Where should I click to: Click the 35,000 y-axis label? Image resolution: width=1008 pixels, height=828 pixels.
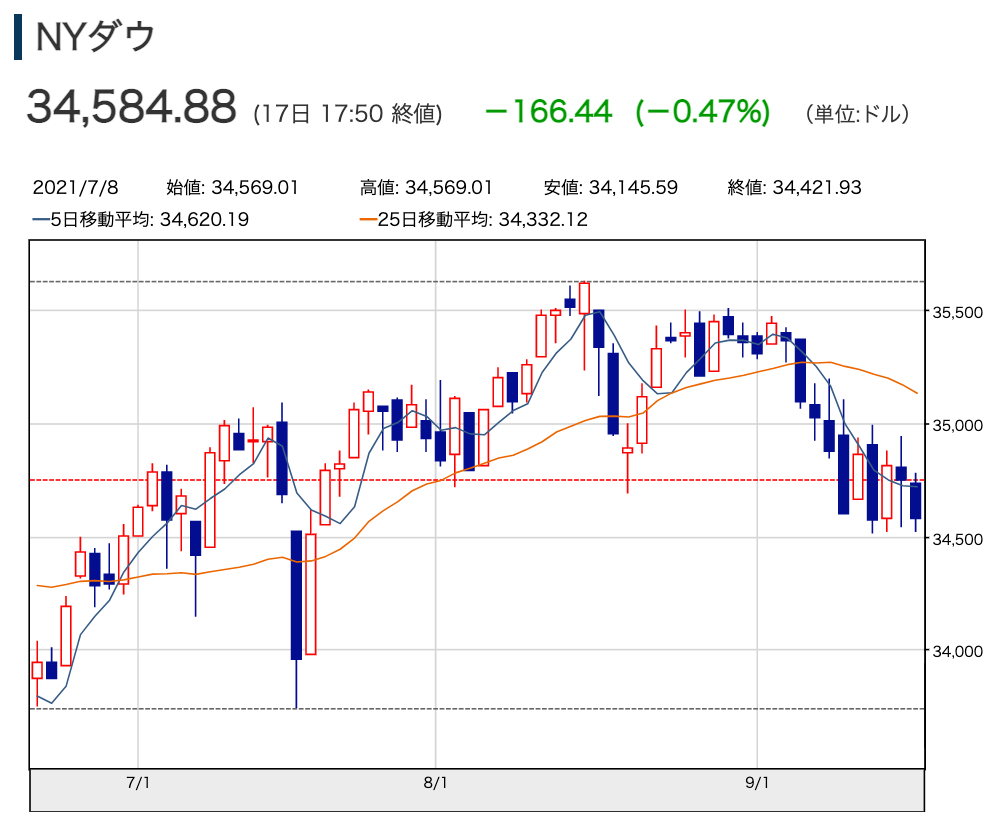coord(957,425)
